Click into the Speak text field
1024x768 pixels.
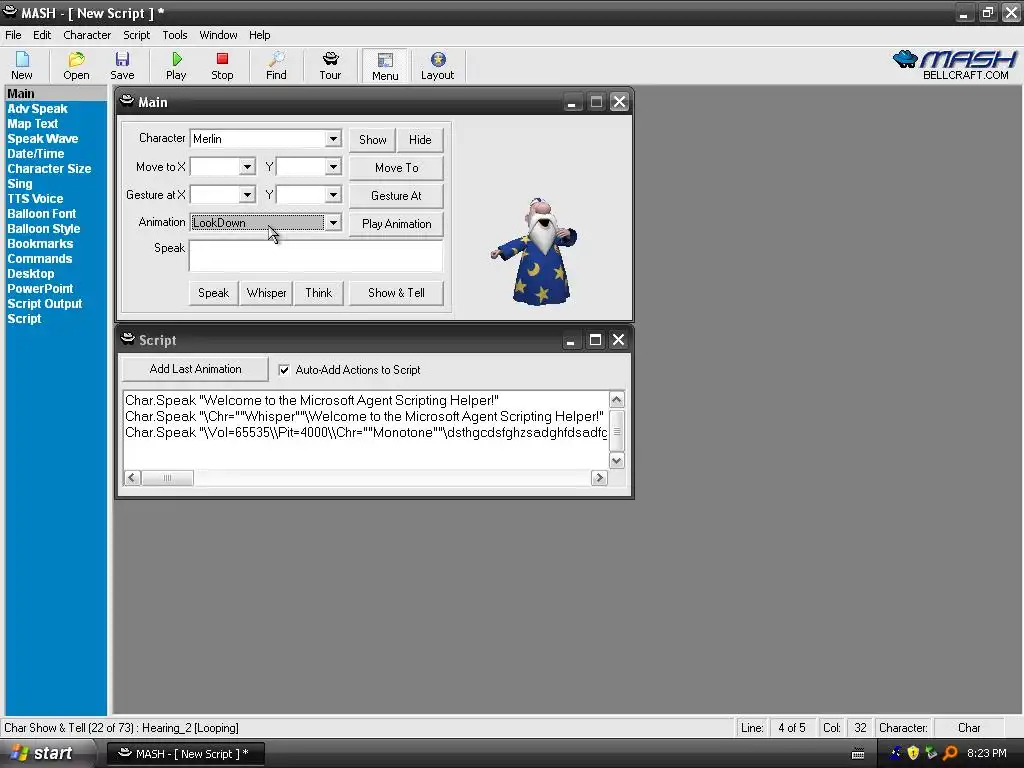[316, 256]
